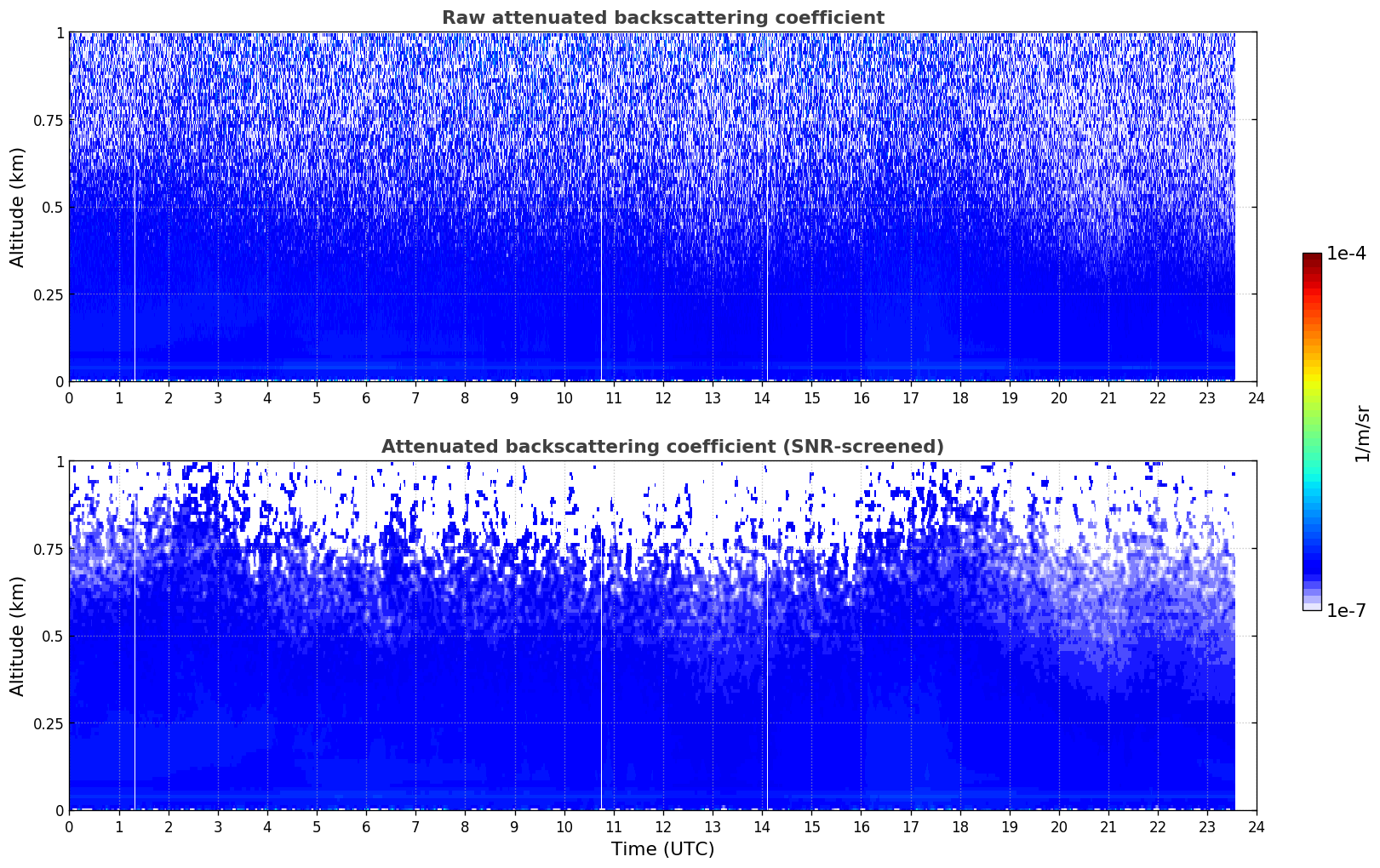Screen dimensions: 1380x868
Task: Click hour tick '18' under the SNR-screened plot
Action: pyautogui.click(x=959, y=826)
